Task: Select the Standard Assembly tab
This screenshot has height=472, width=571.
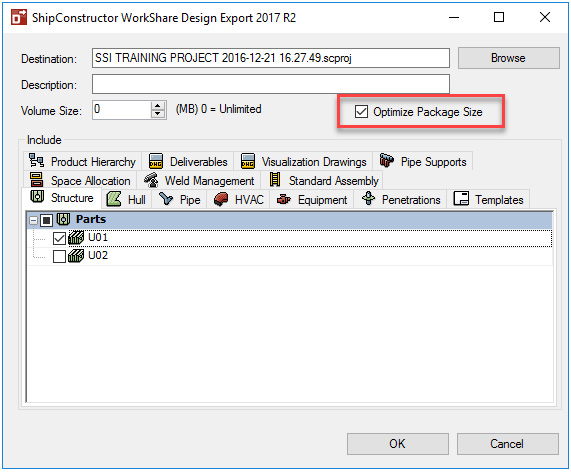Action: click(x=322, y=180)
